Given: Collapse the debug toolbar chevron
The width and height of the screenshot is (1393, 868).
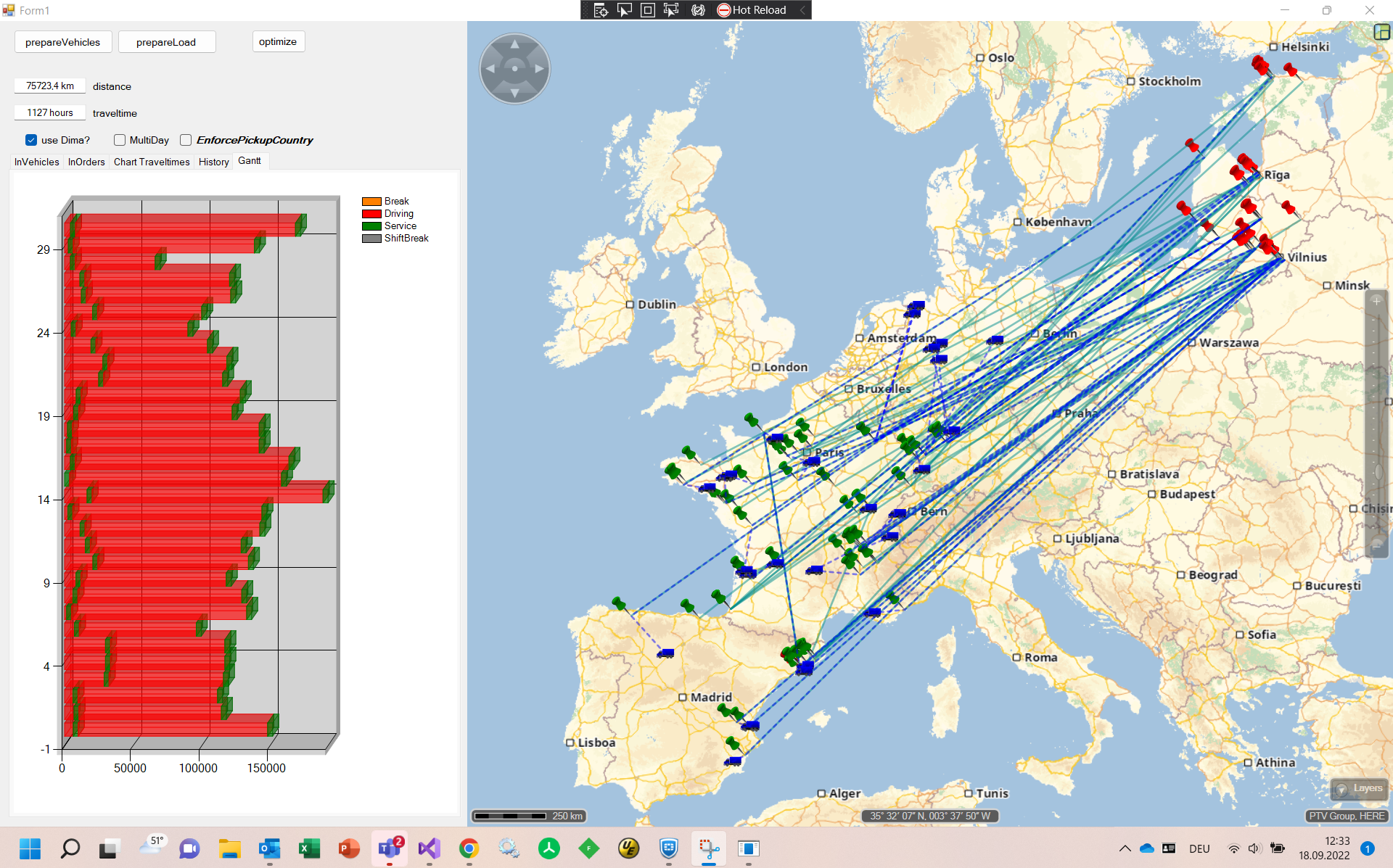Looking at the screenshot, I should [x=802, y=10].
